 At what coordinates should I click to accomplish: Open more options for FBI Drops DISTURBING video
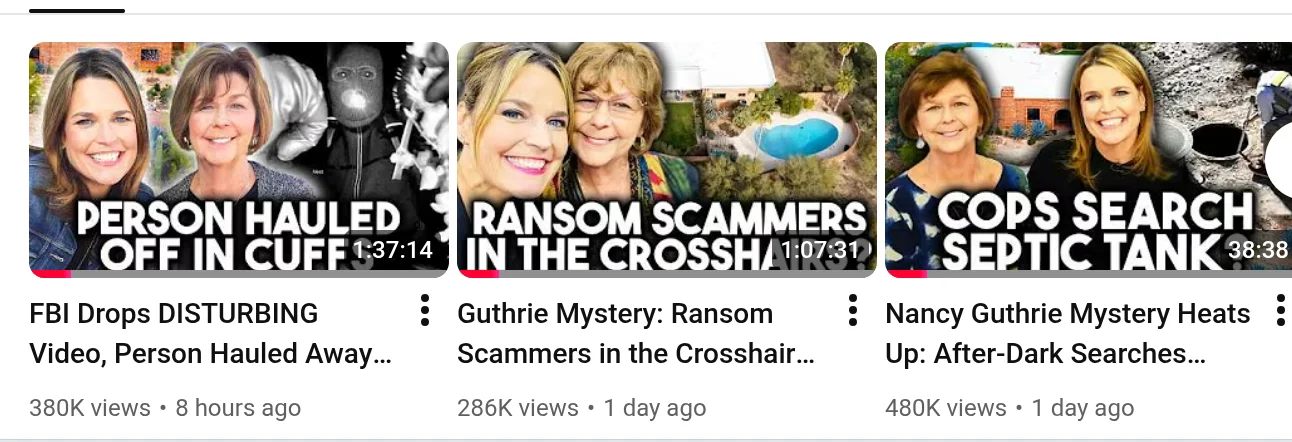[425, 311]
